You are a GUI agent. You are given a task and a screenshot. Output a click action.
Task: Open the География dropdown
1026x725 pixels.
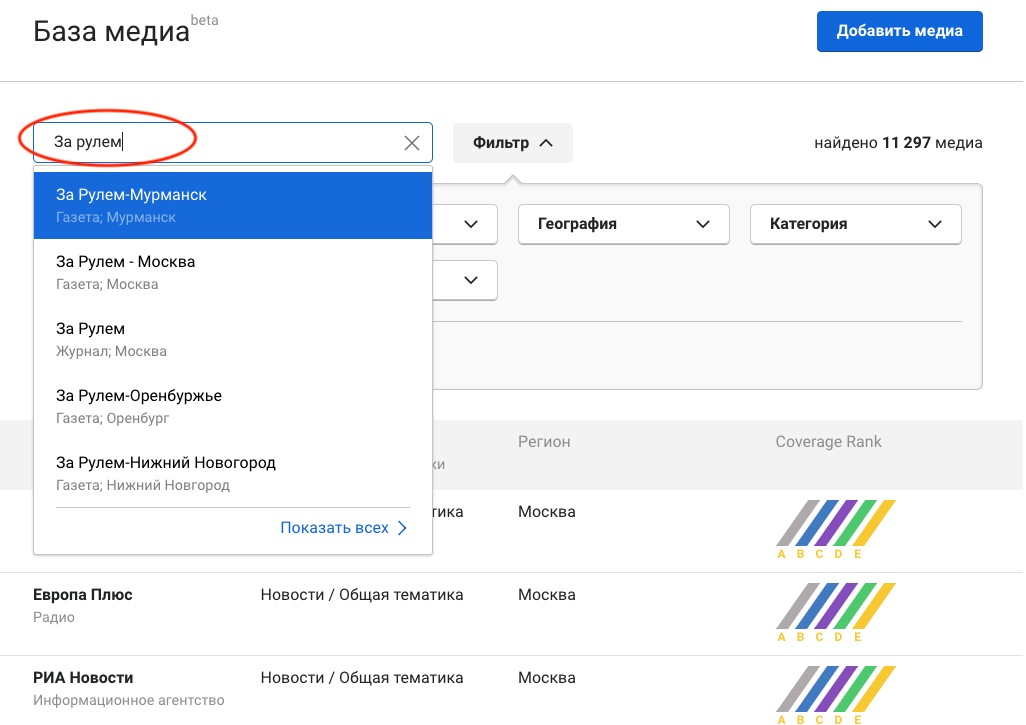tap(624, 224)
